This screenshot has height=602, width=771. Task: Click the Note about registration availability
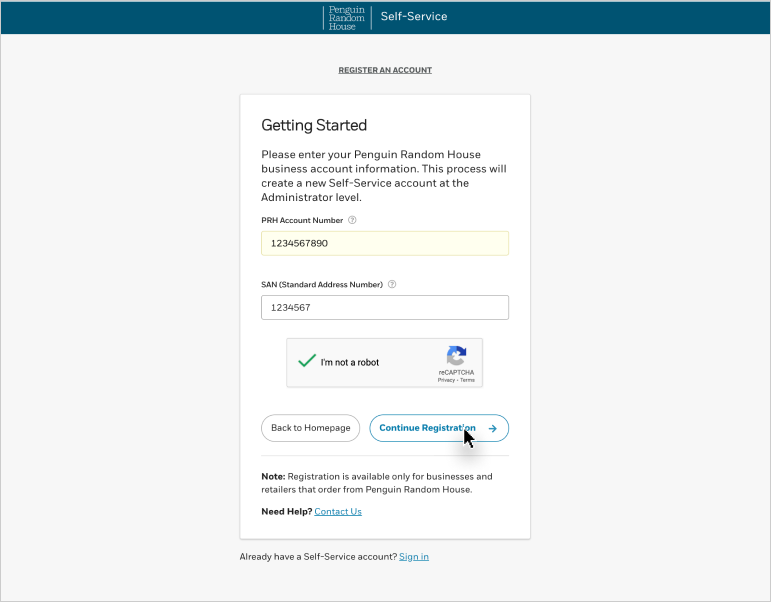(377, 483)
